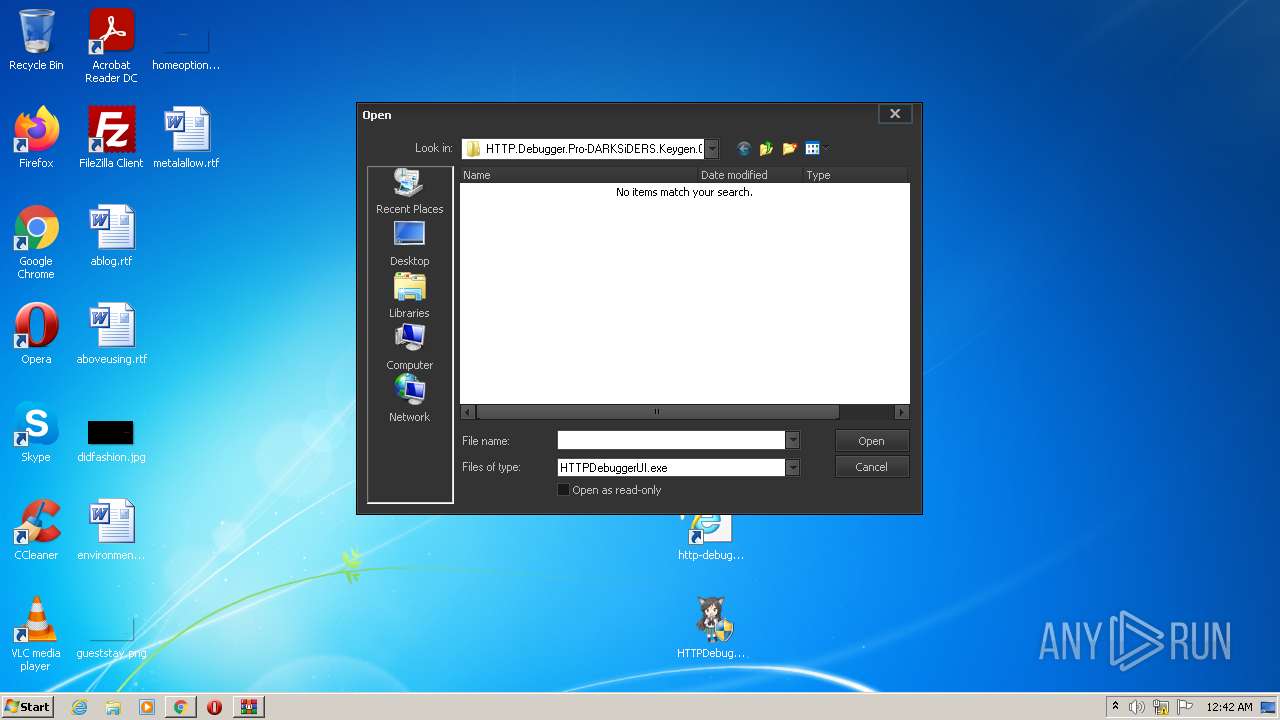Launch Opera desktop shortcut
1280x720 pixels.
36,334
